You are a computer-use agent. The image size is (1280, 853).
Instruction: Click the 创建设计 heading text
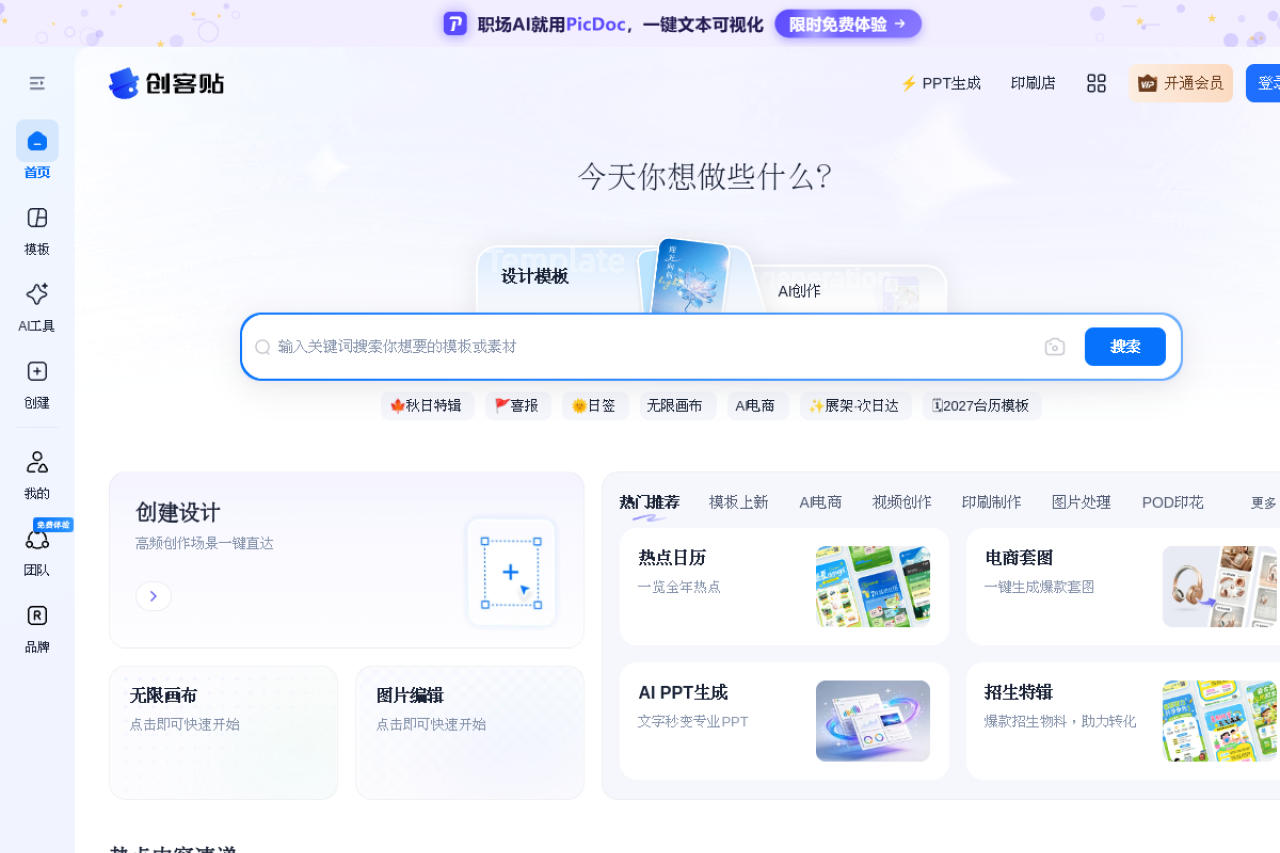pos(178,513)
